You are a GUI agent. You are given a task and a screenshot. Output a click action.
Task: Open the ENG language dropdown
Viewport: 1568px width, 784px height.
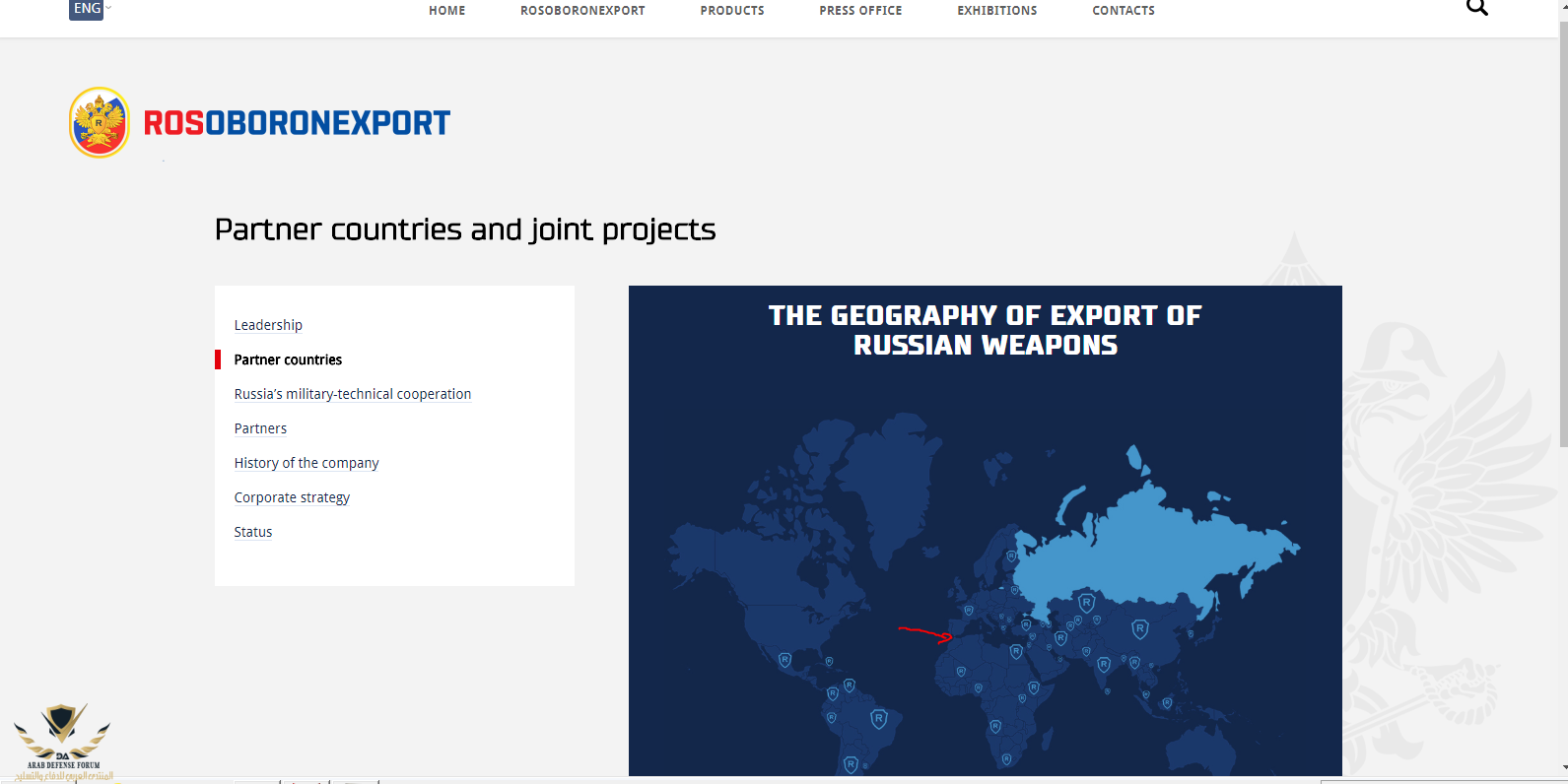tap(88, 9)
